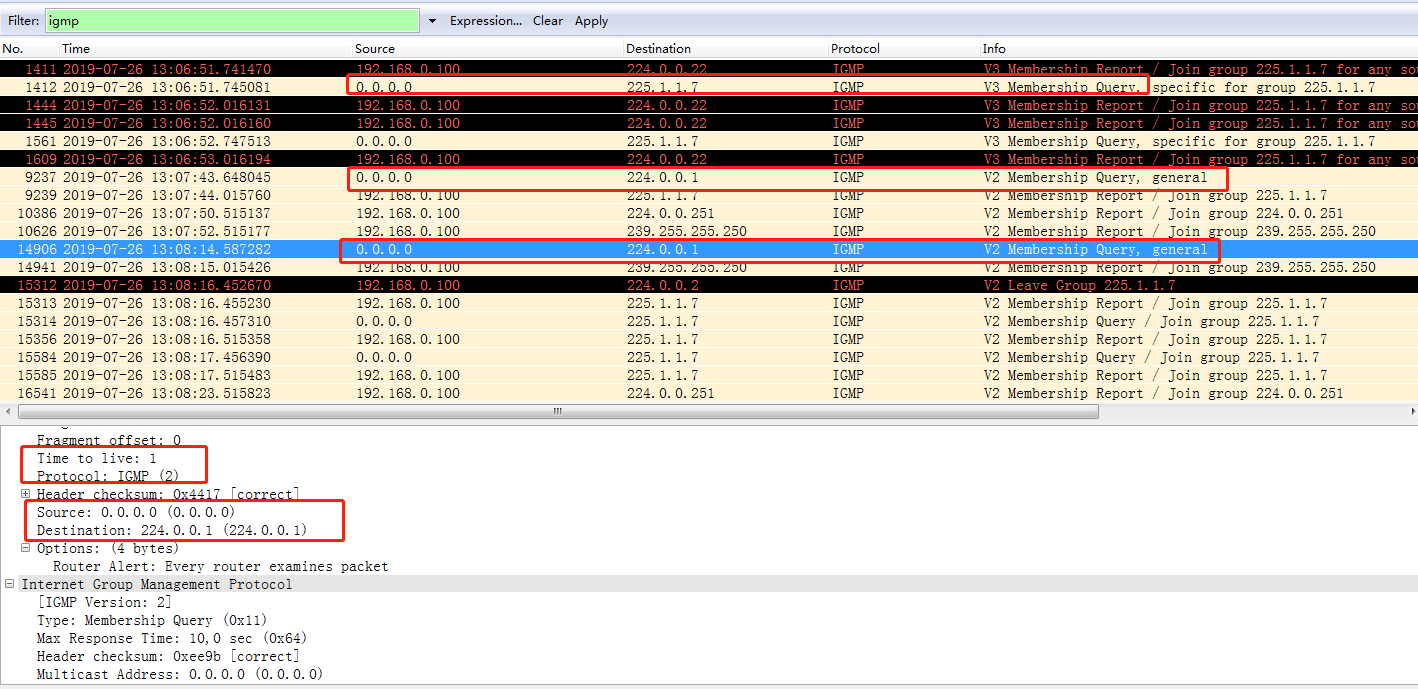Expand the Header checksum field details
The height and width of the screenshot is (689, 1418).
pos(24,493)
